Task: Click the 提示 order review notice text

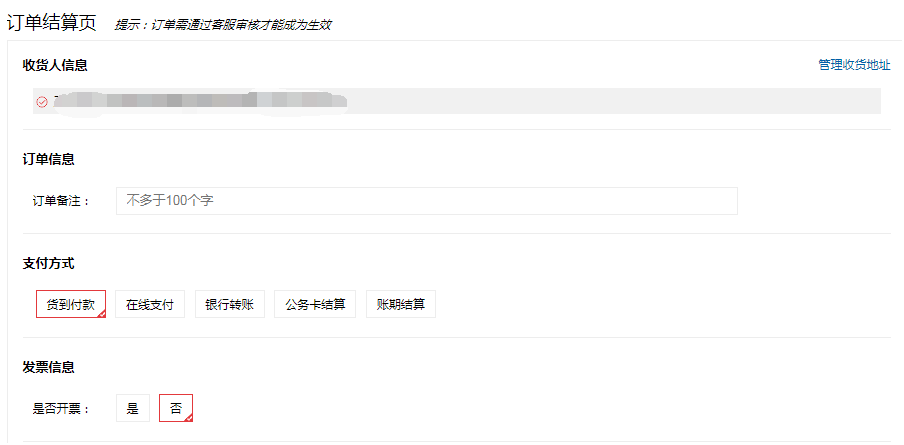Action: (223, 25)
